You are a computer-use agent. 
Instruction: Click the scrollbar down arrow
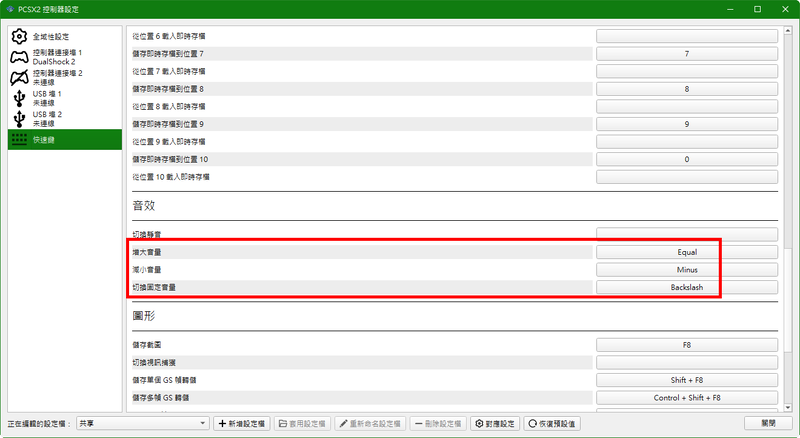pyautogui.click(x=788, y=407)
